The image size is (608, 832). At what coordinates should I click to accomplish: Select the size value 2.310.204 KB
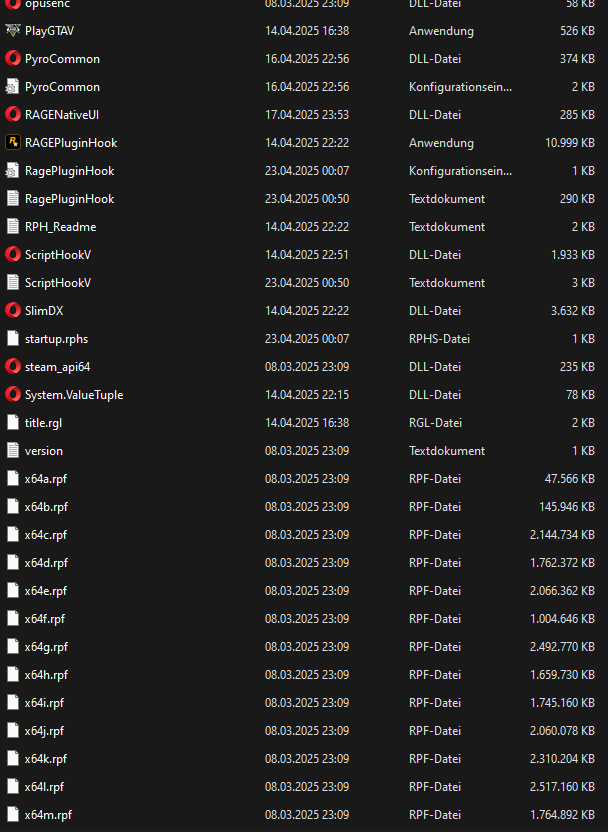click(x=562, y=759)
